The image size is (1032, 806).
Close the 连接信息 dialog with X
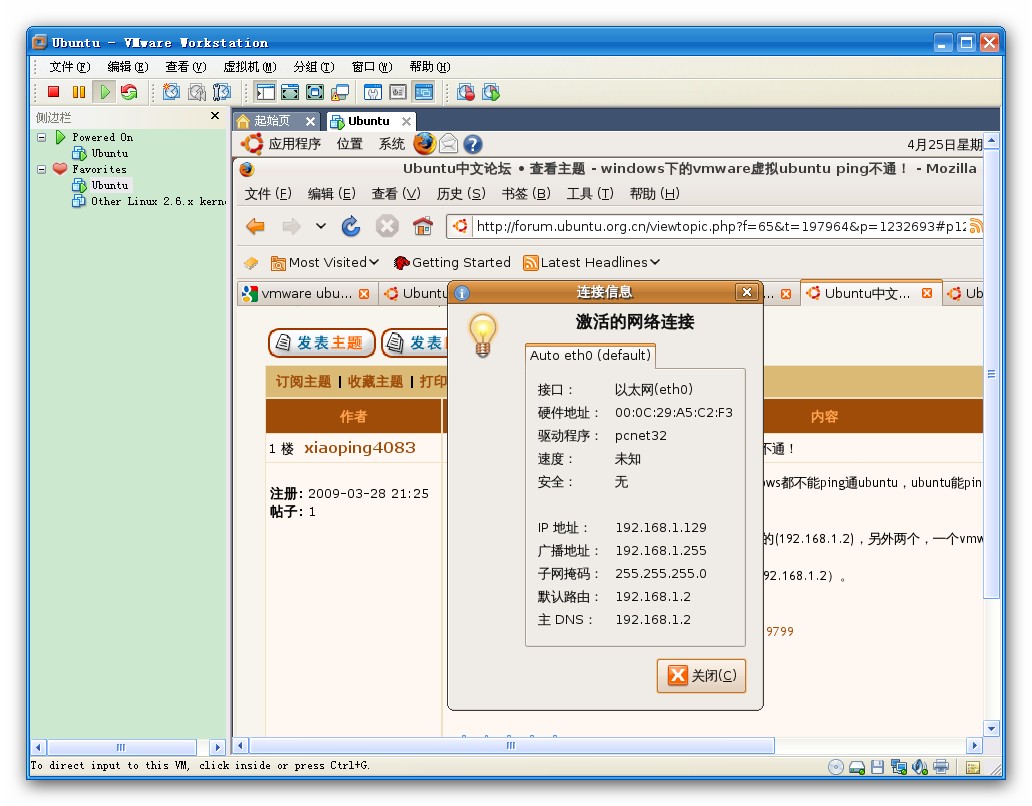pos(747,292)
